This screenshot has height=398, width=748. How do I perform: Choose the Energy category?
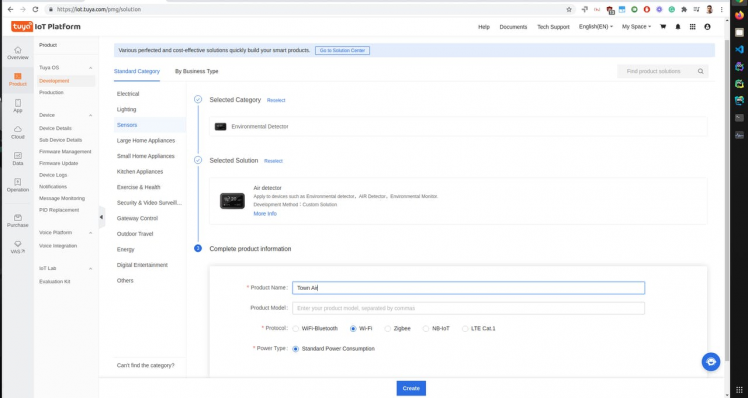[x=125, y=250]
